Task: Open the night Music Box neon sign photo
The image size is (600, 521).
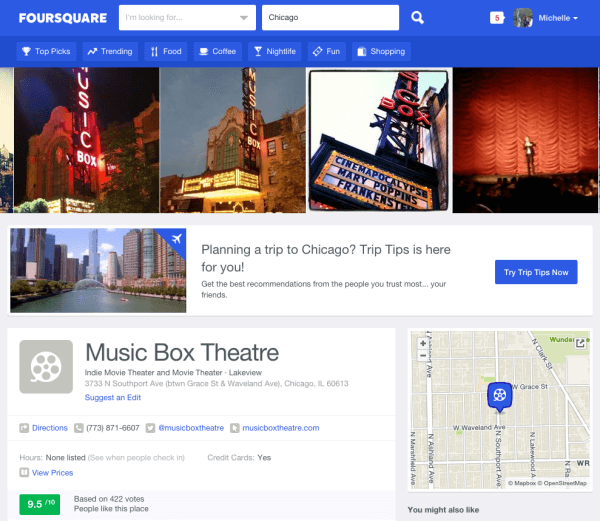Action: pos(86,140)
